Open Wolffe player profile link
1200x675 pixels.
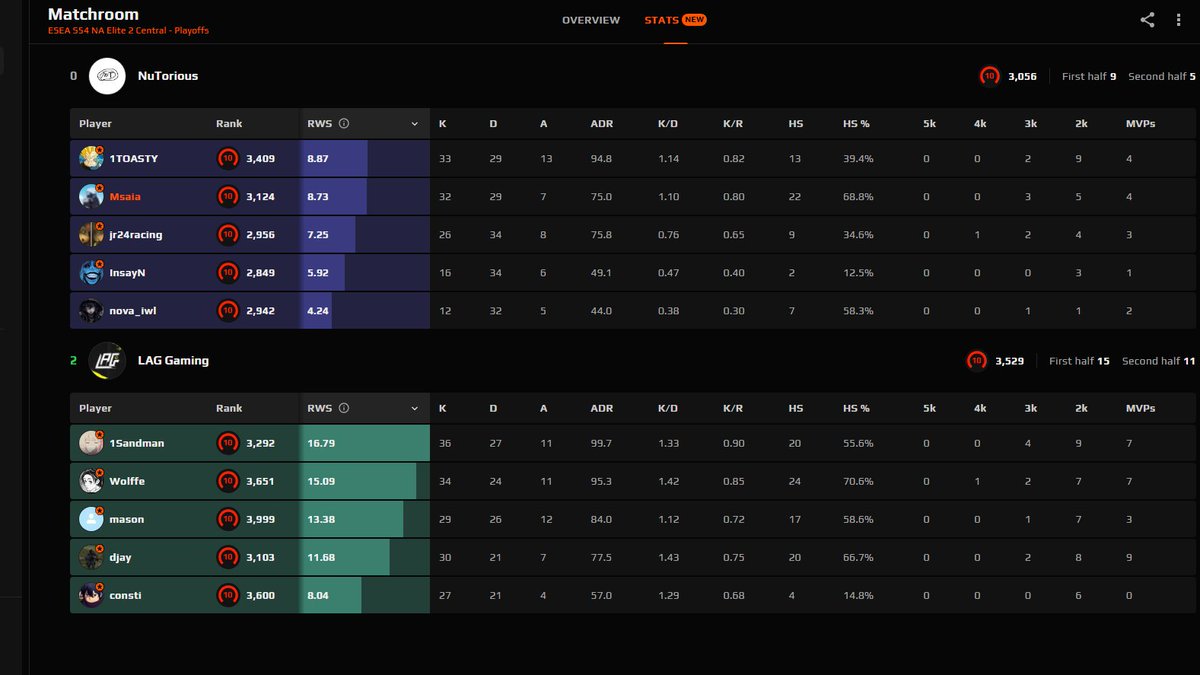[x=127, y=481]
